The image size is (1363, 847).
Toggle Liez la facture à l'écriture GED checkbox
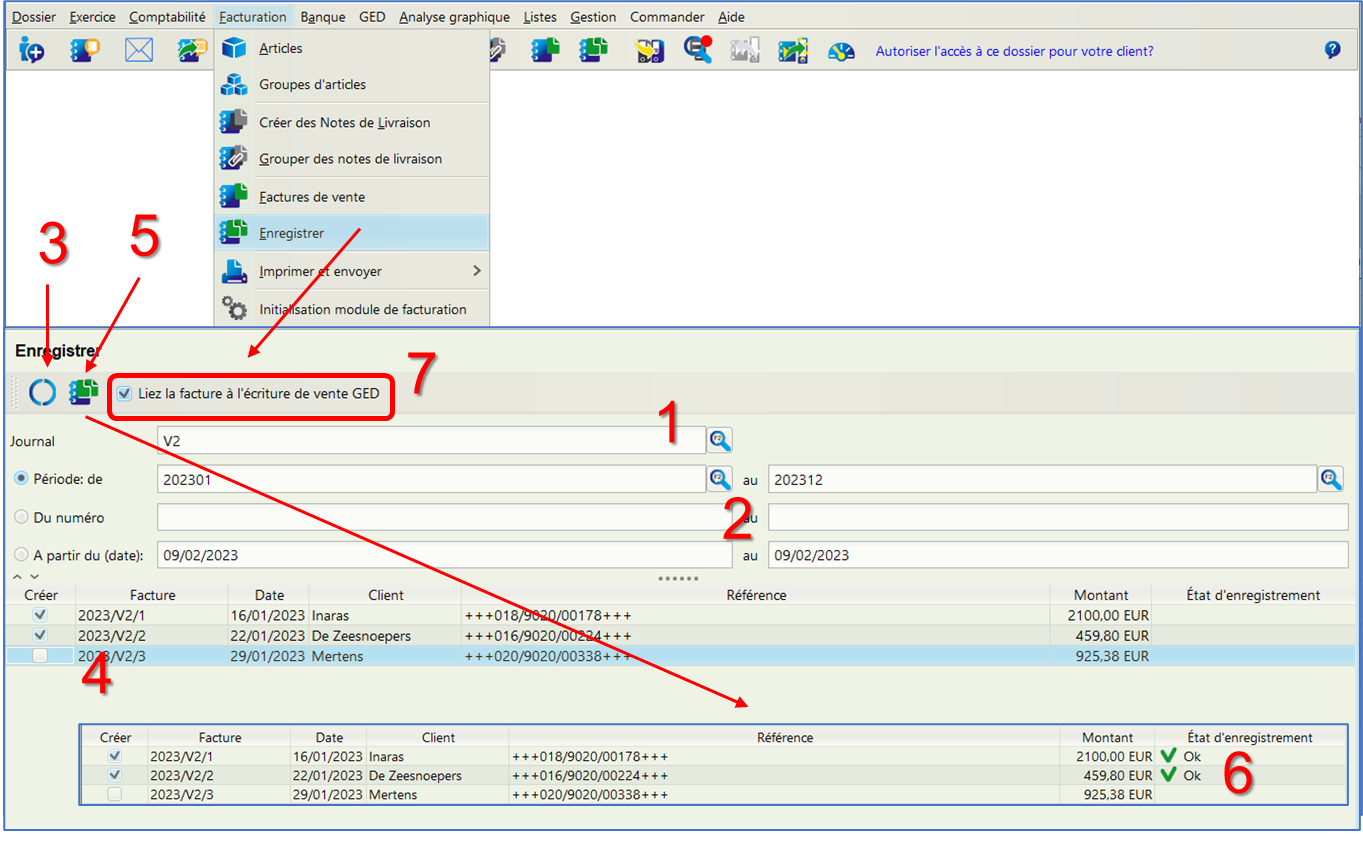(125, 393)
